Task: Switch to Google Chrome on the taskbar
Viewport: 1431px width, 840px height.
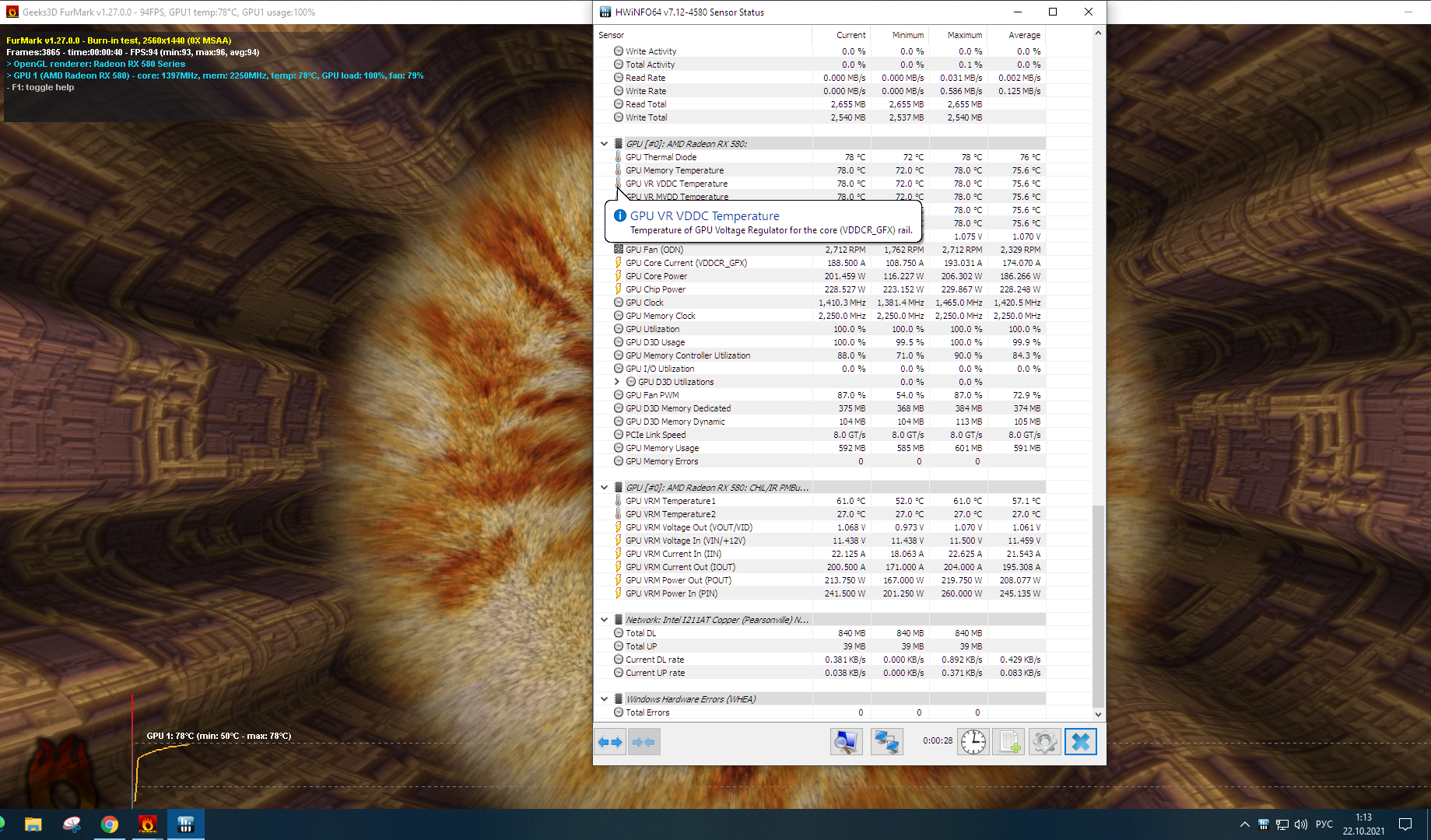Action: click(x=110, y=824)
